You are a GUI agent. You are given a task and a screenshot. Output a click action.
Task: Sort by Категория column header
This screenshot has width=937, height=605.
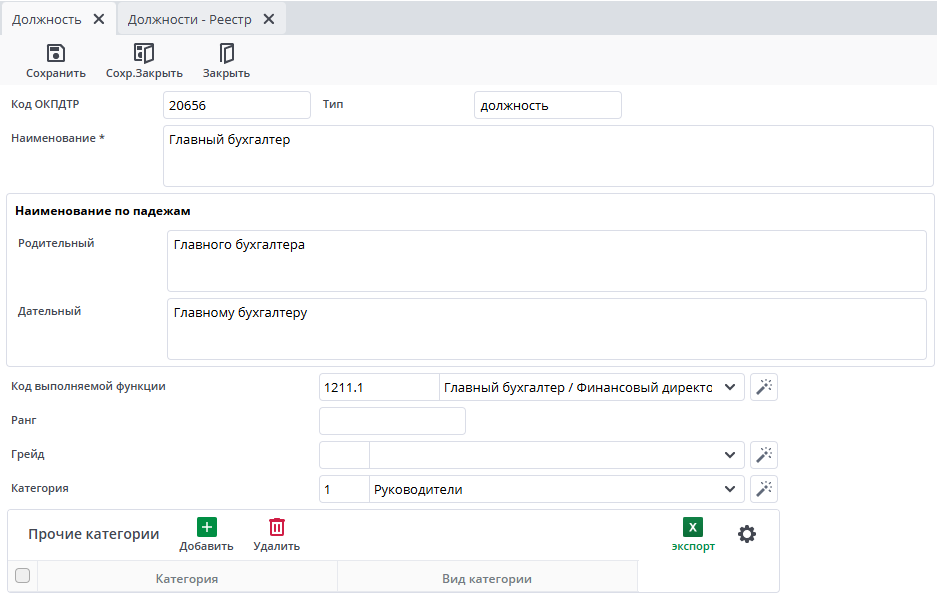[187, 578]
